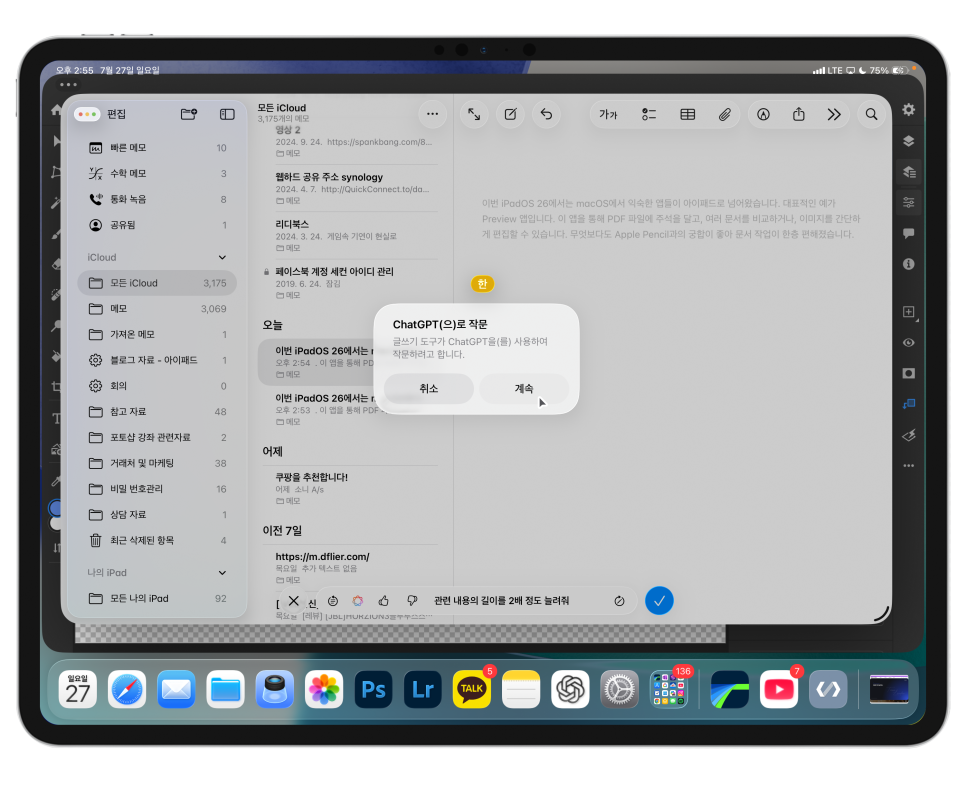Tap the text field 관련 내용의 길이를 2배 정도 늘려줘
Image resolution: width=966 pixels, height=785 pixels.
501,601
